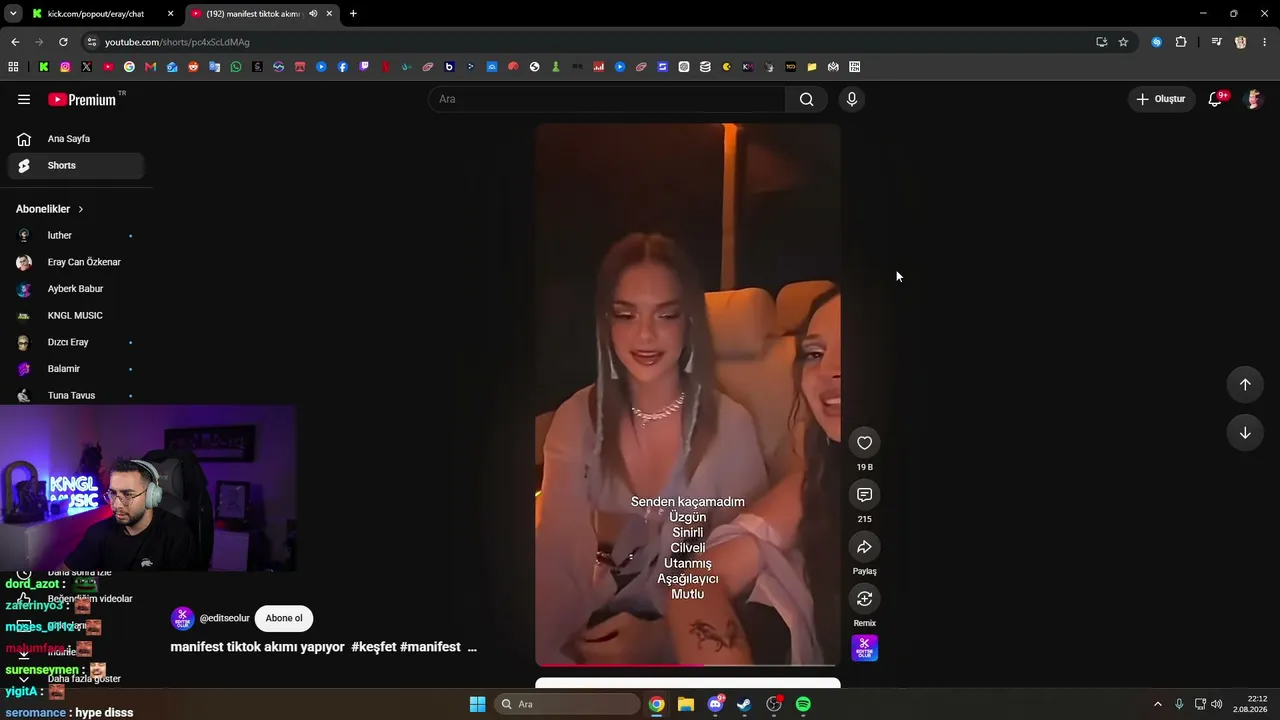Reload the current page
The height and width of the screenshot is (720, 1280).
coord(63,42)
